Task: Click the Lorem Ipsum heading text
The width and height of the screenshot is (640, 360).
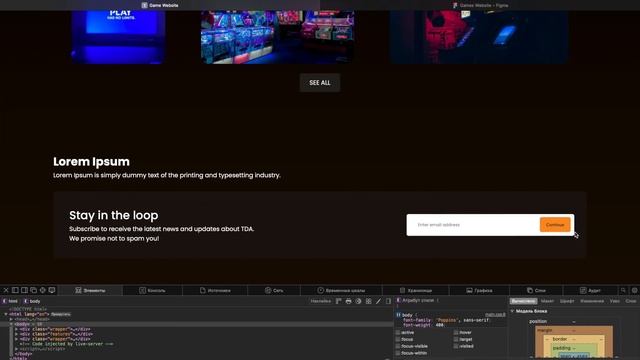Action: pos(91,162)
